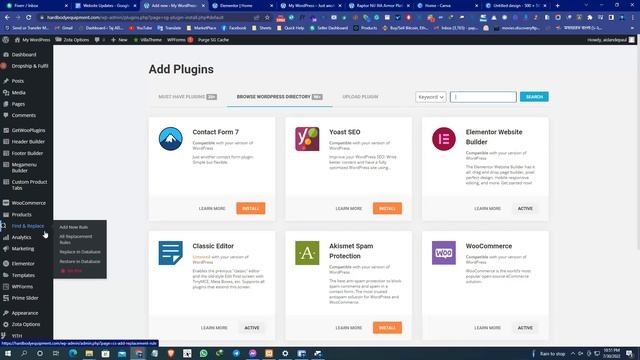Switch to Browse WordPress Directory tab
Viewport: 640px width, 360px height.
tap(280, 97)
